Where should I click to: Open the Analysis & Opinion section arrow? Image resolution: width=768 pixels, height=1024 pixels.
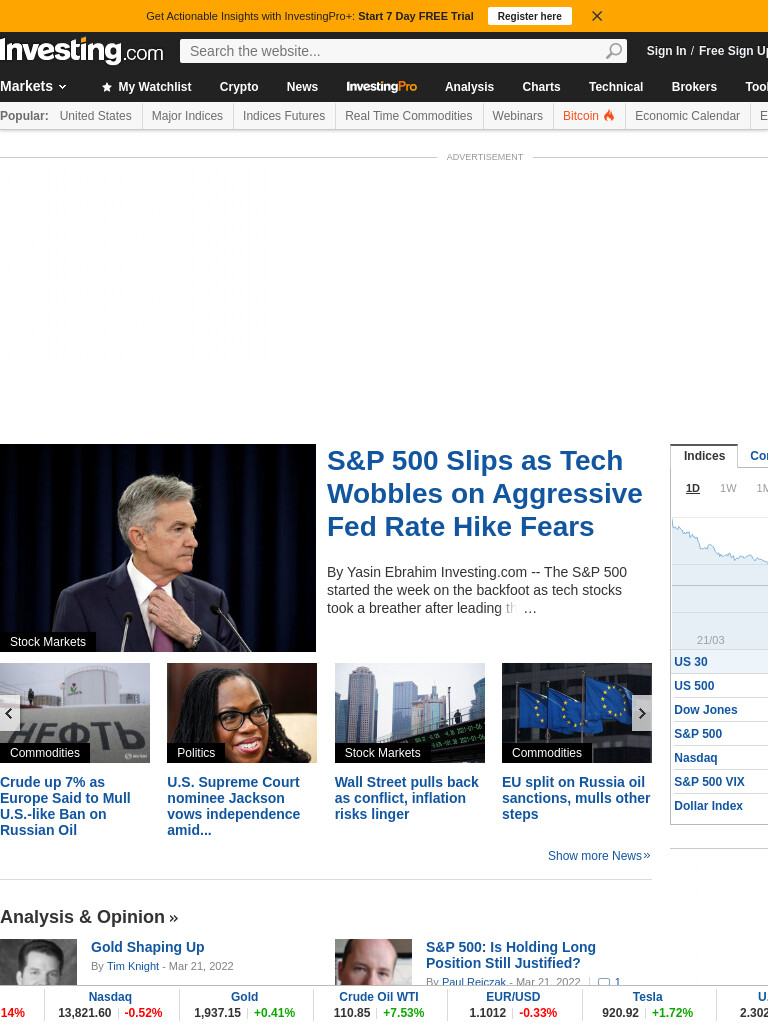(x=174, y=918)
